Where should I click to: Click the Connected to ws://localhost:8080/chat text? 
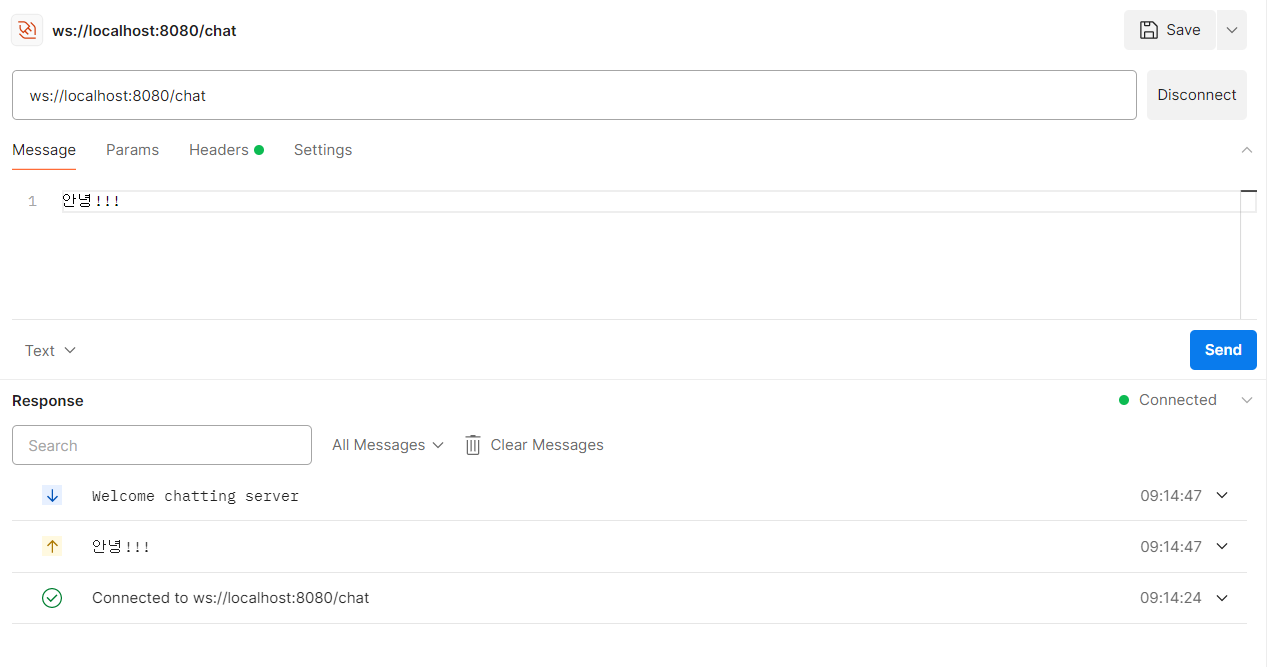click(230, 598)
